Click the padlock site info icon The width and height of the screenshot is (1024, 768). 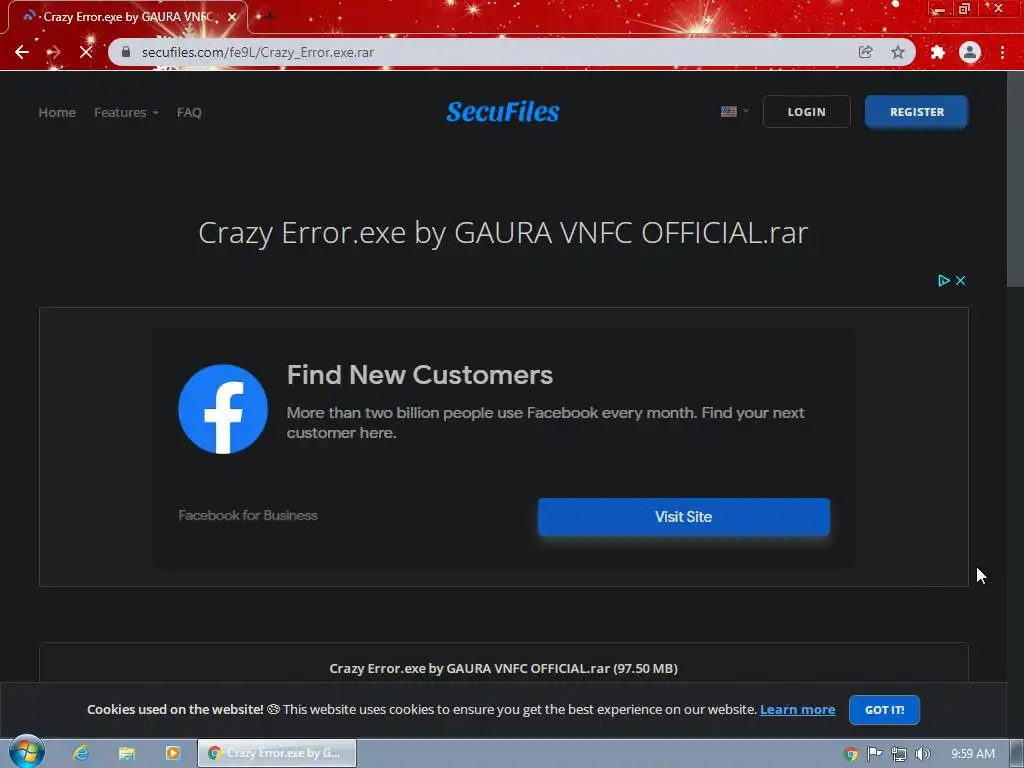click(x=126, y=52)
